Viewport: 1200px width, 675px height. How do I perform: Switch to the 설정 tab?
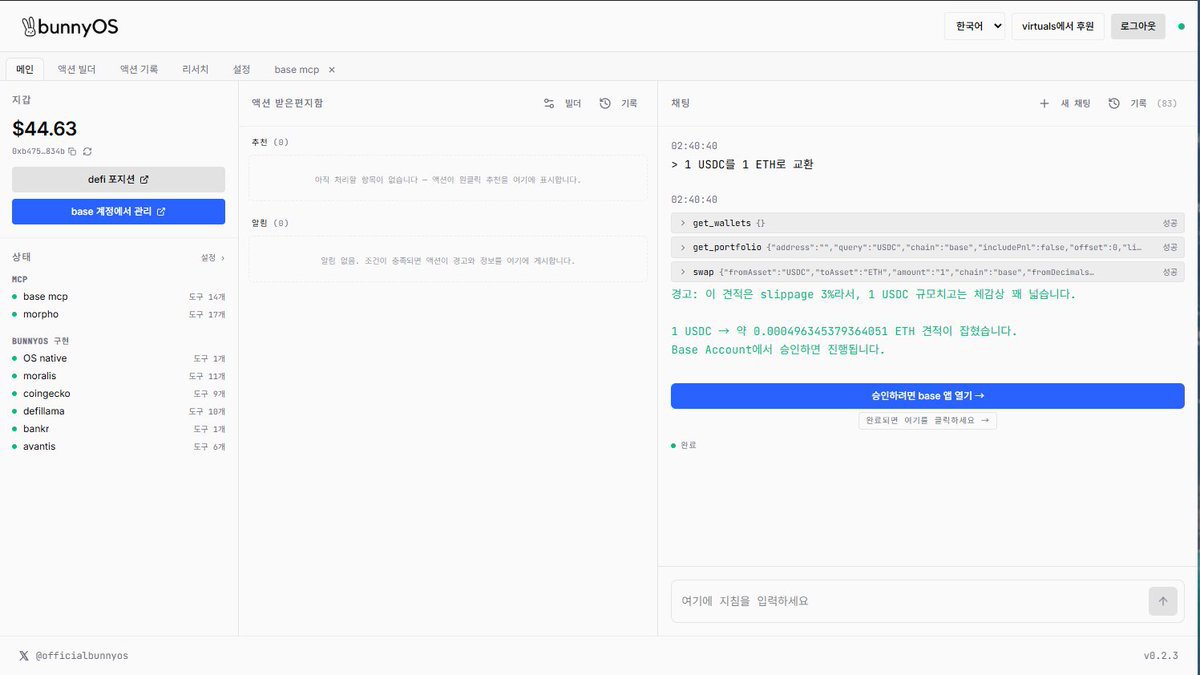coord(242,69)
